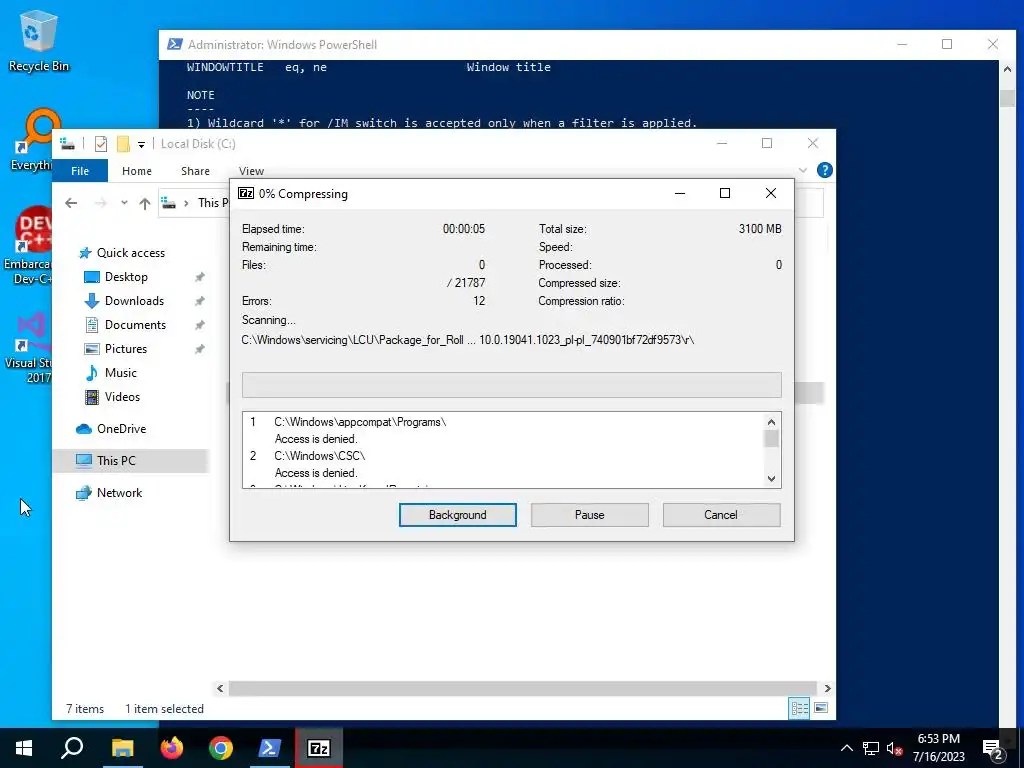Open the View ribbon tab
This screenshot has height=768, width=1024.
(251, 170)
